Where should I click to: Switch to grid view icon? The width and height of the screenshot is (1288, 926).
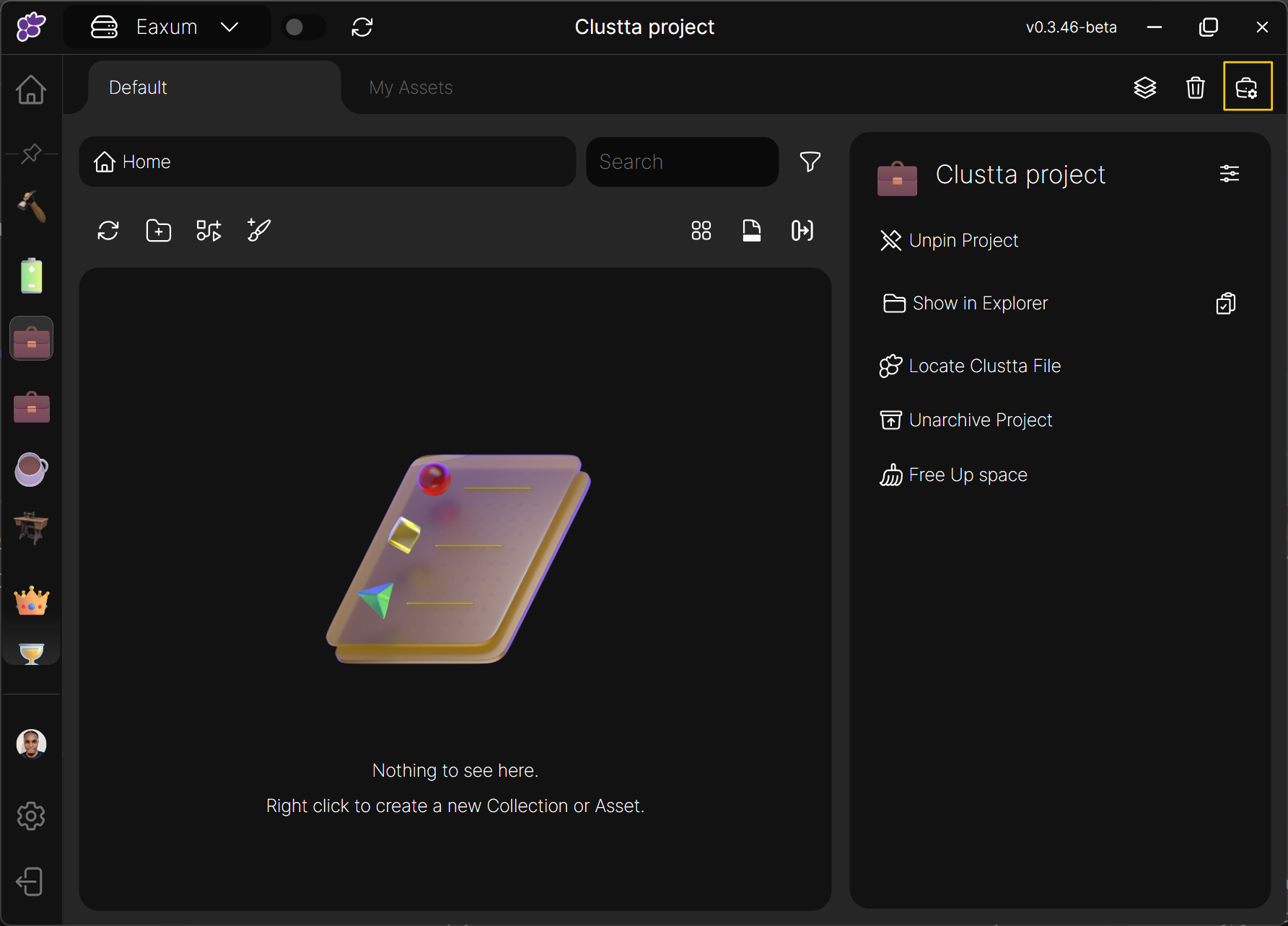click(x=701, y=231)
